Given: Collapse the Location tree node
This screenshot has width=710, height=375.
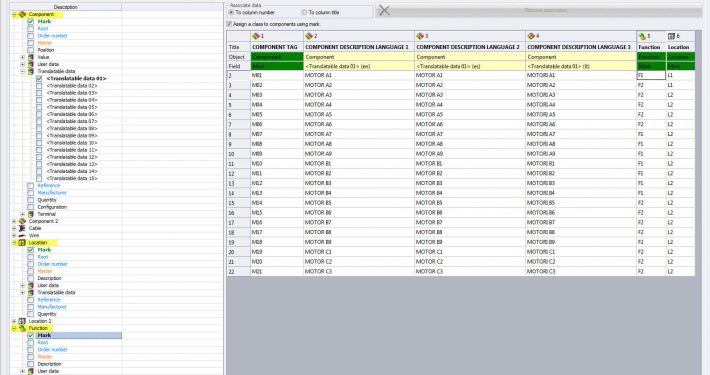Looking at the screenshot, I should click(14, 243).
